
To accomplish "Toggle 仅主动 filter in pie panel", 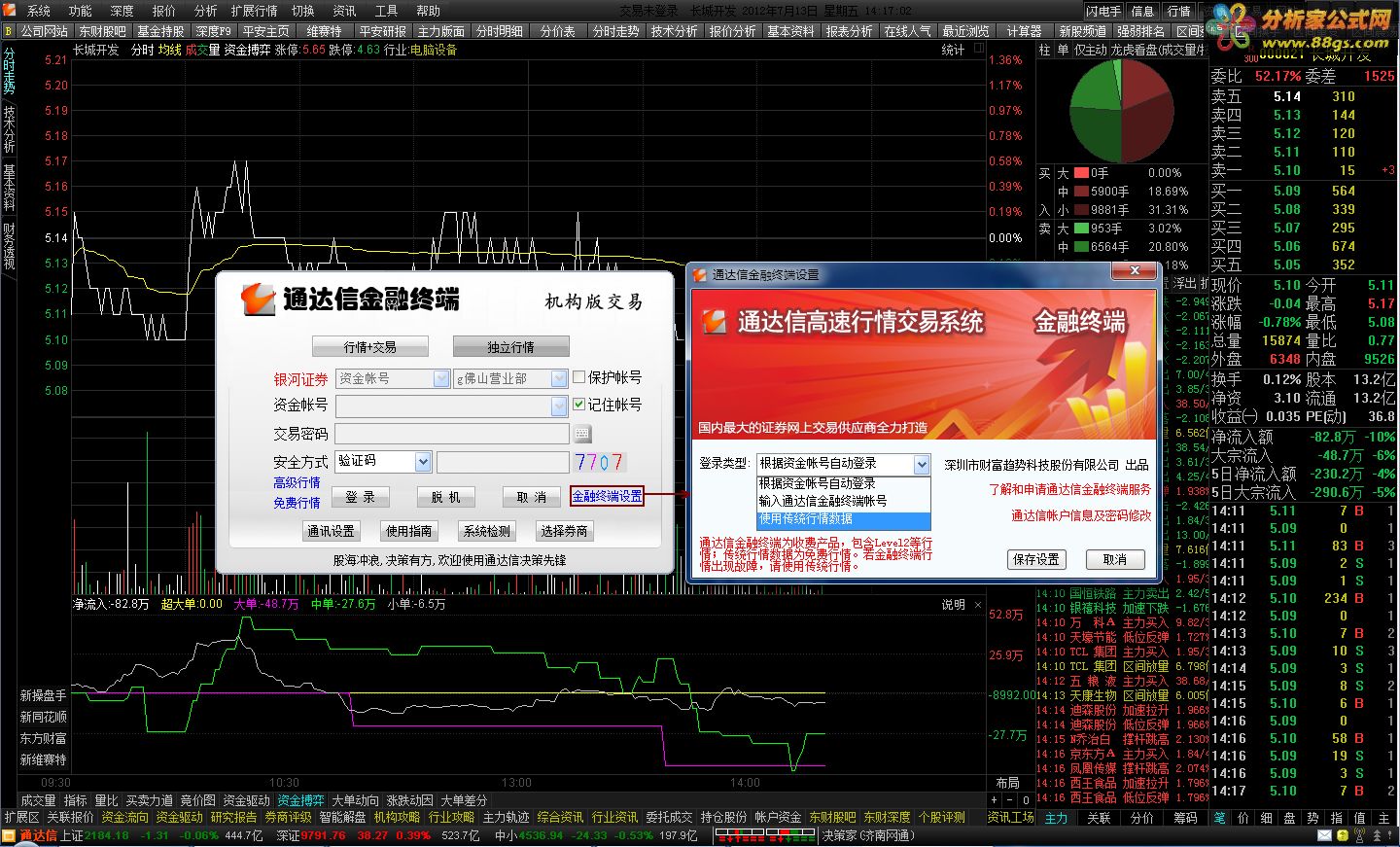I will (x=1090, y=50).
